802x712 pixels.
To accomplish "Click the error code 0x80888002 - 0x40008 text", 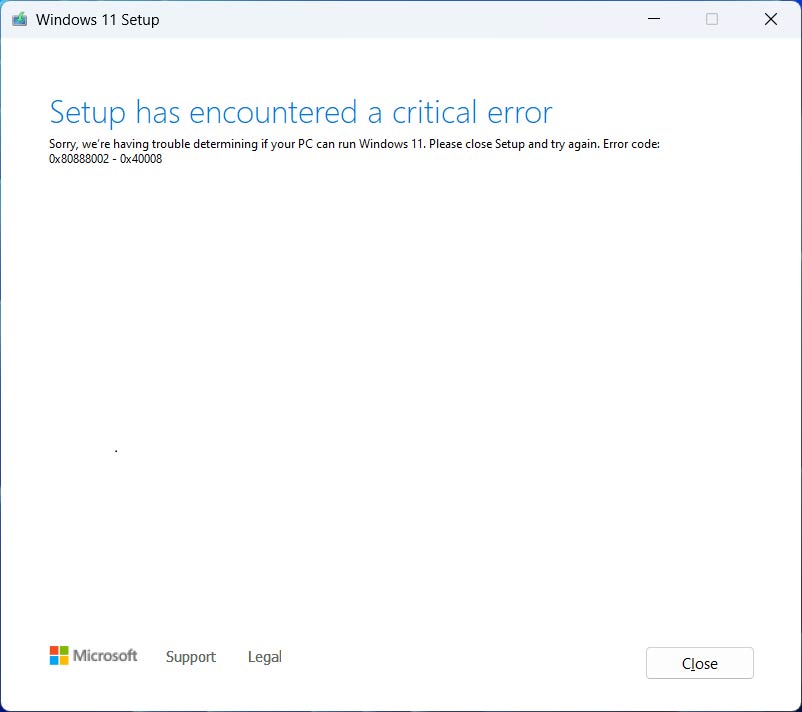I will 105,159.
